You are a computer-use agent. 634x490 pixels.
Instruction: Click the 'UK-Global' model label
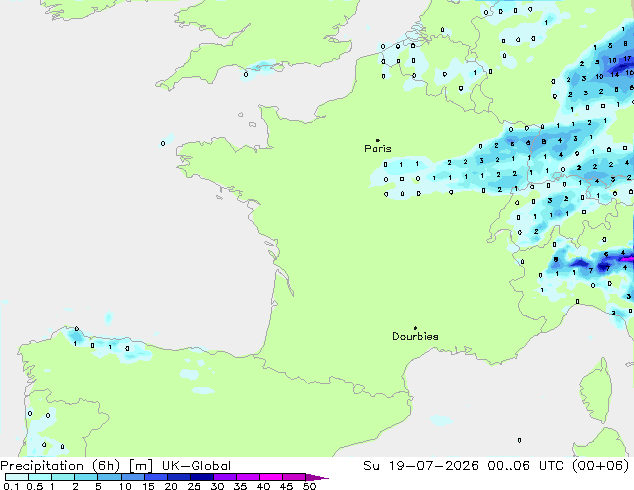point(196,466)
